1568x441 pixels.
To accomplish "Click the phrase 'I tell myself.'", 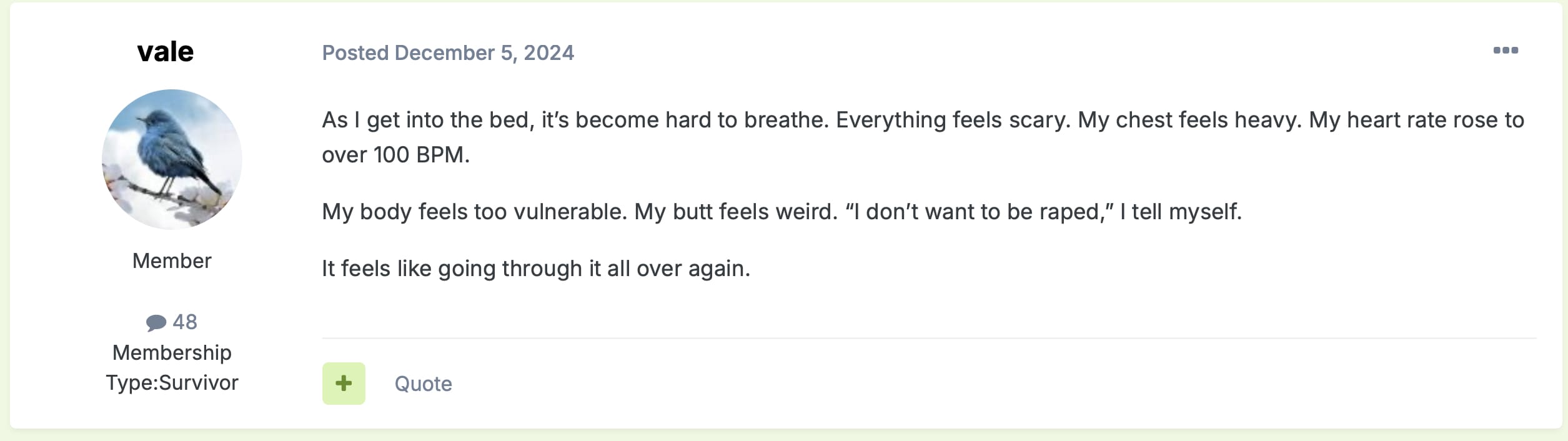I will click(x=1180, y=212).
